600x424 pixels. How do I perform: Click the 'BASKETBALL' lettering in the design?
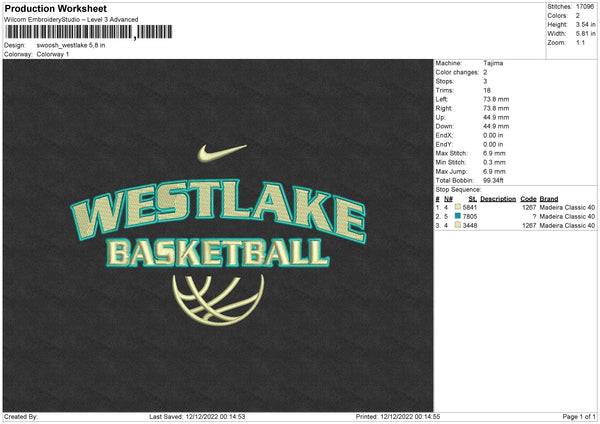point(217,253)
